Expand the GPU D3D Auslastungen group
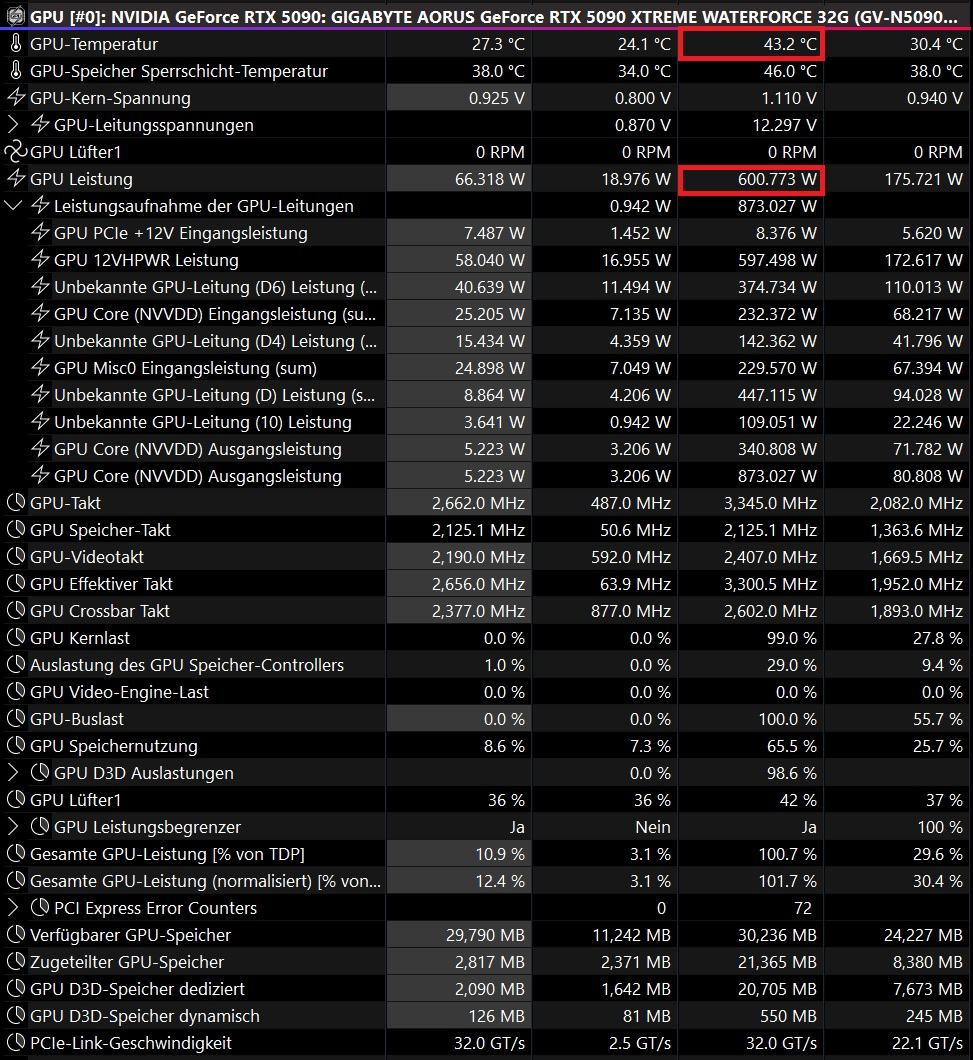This screenshot has width=973, height=1060. 13,773
